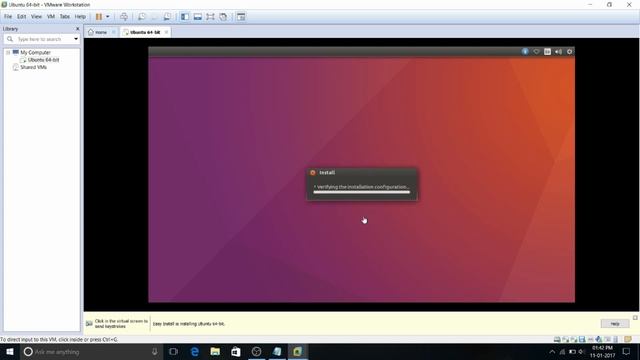Click the Help button in the info bar

tap(615, 324)
